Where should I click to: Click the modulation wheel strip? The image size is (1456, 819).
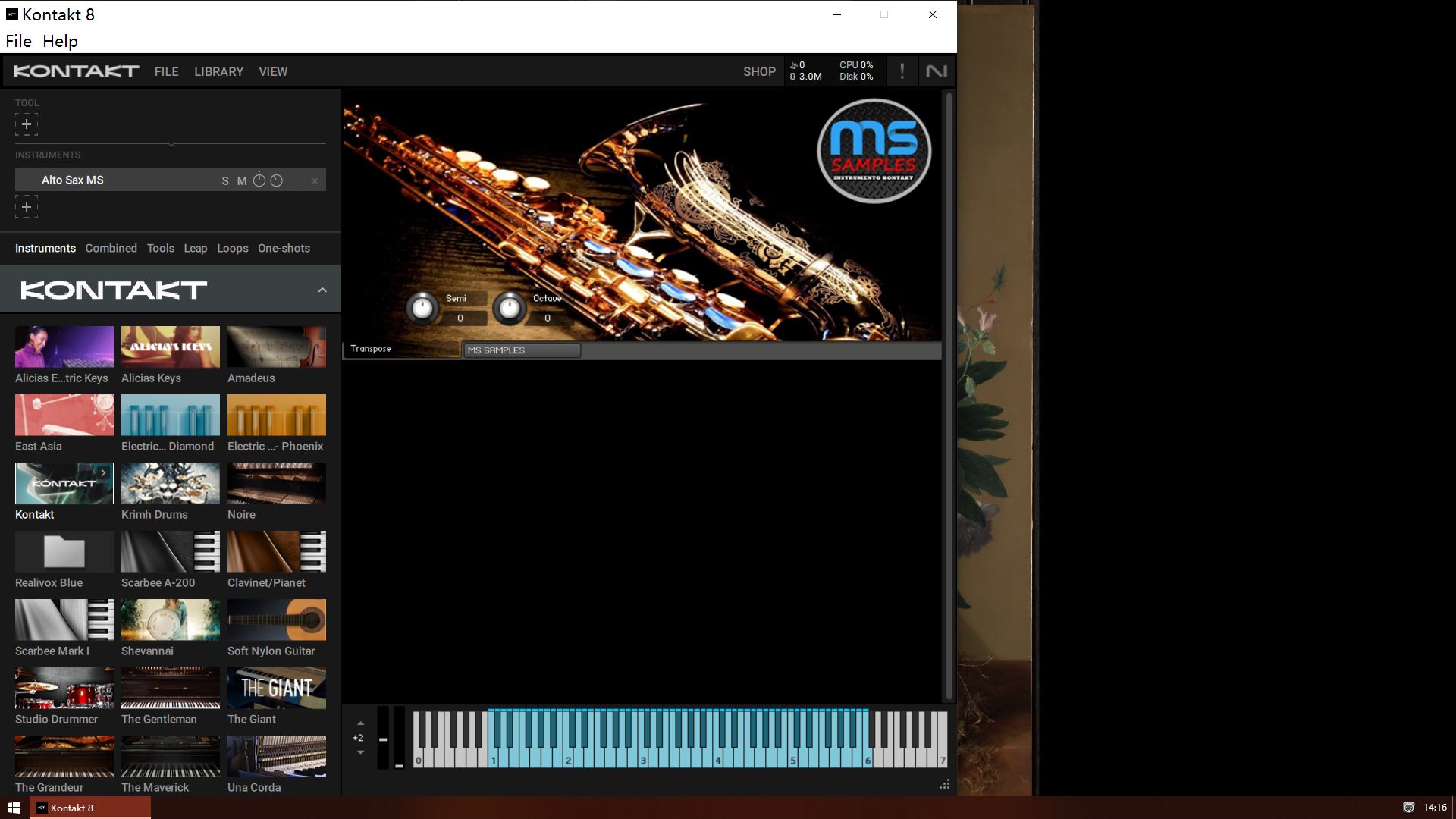click(399, 738)
